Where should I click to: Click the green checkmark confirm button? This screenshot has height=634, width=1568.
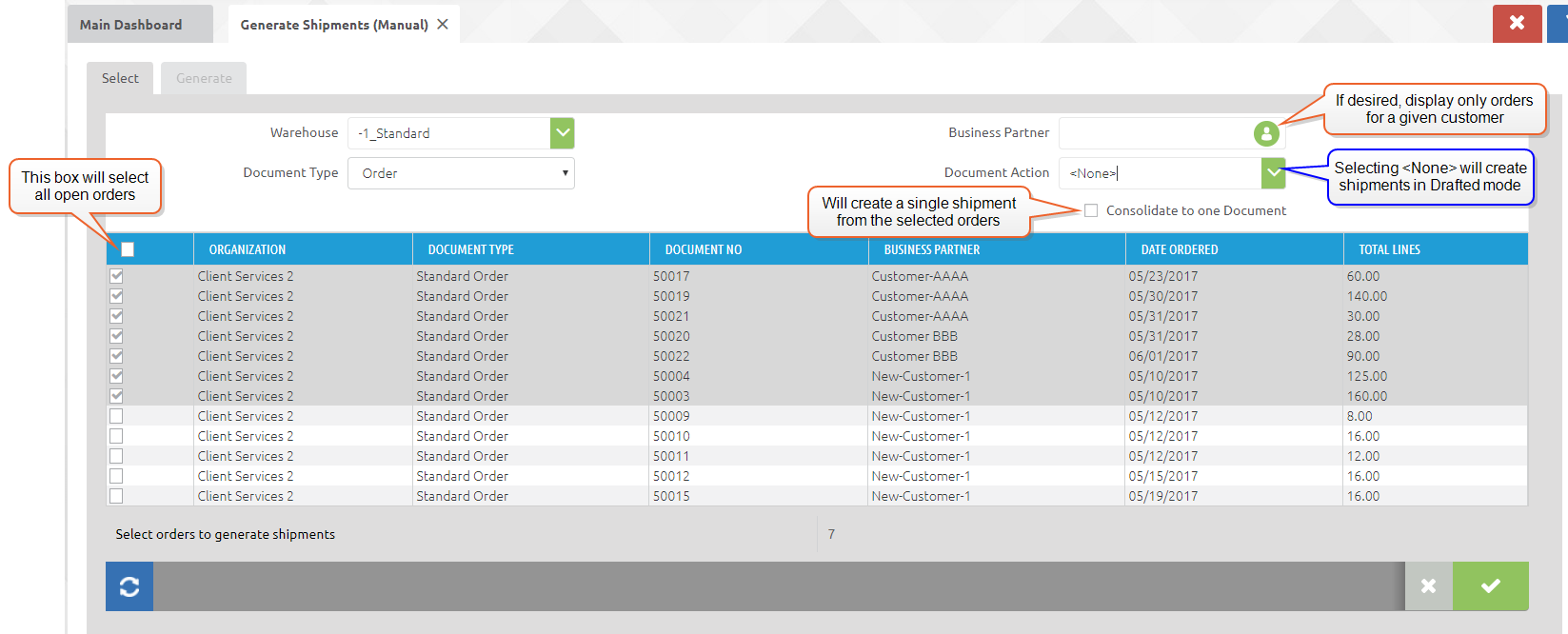[x=1490, y=586]
